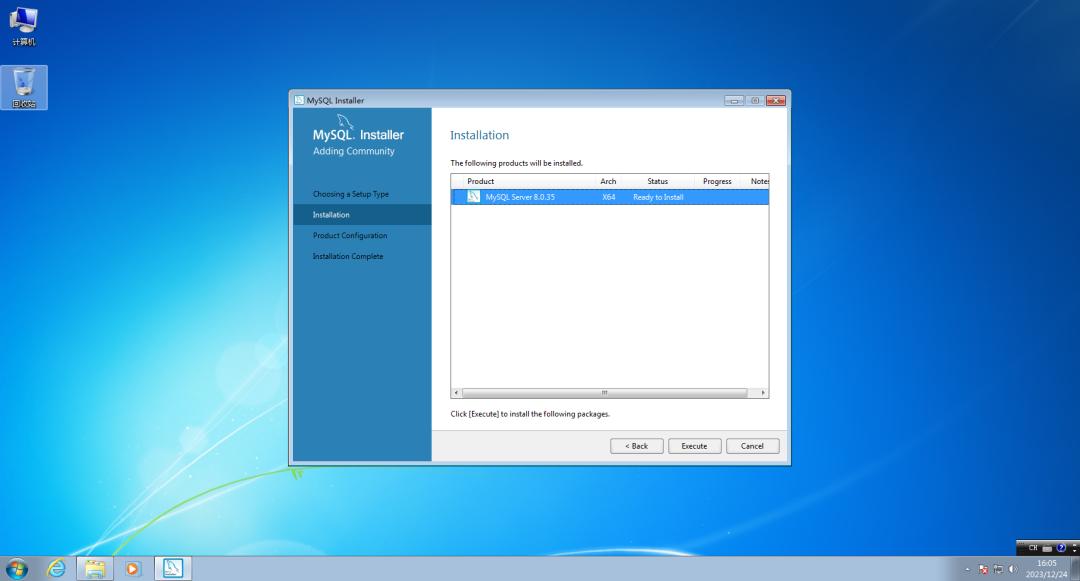Click the Execute button
Viewport: 1080px width, 581px height.
[x=694, y=446]
